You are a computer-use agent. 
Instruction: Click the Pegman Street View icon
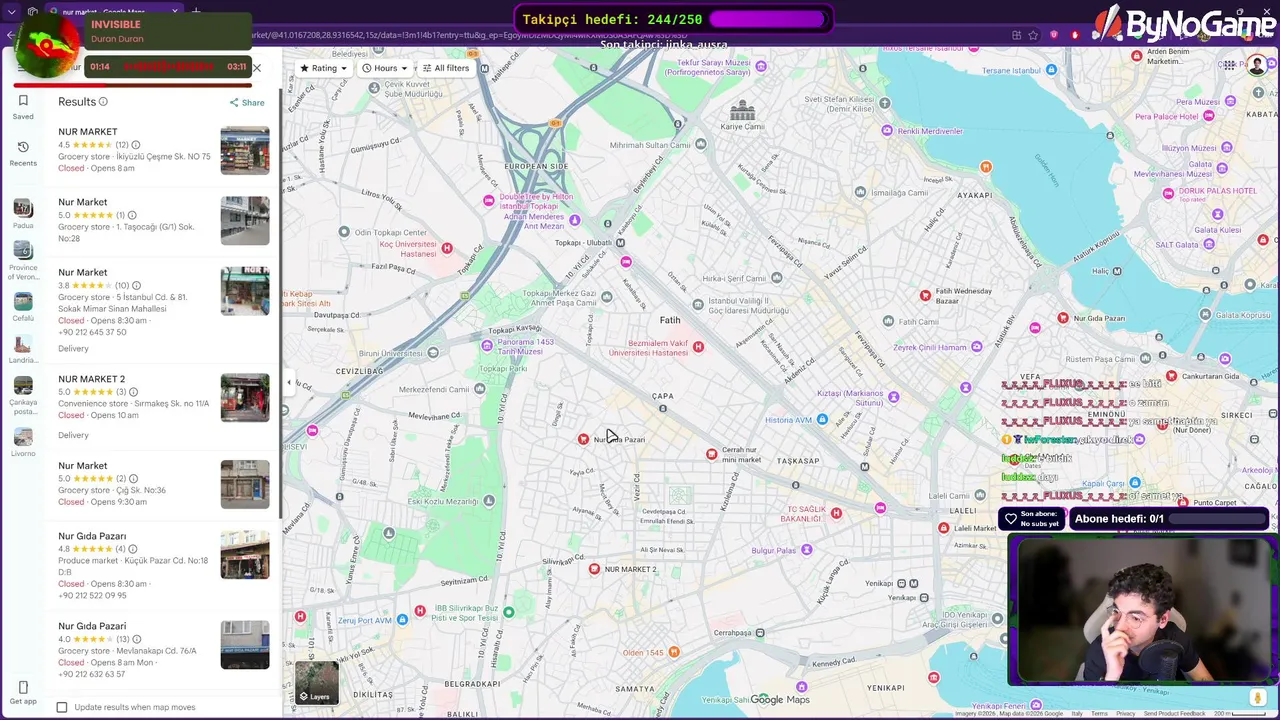(1258, 698)
